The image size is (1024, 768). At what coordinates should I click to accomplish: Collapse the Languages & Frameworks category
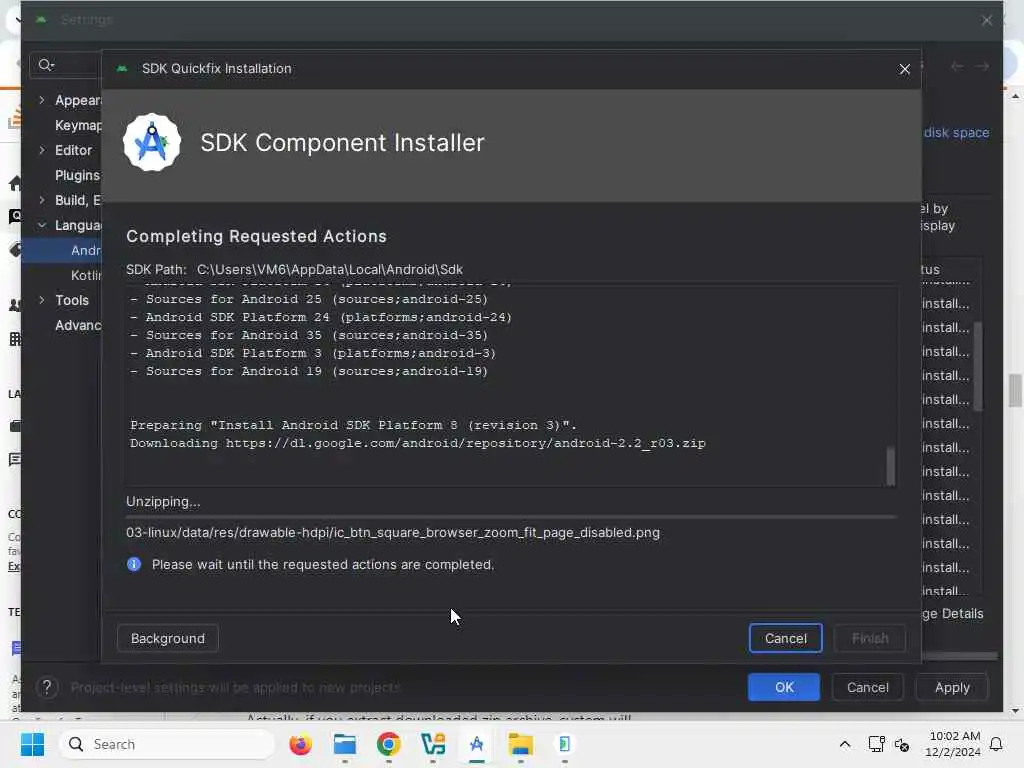click(42, 225)
